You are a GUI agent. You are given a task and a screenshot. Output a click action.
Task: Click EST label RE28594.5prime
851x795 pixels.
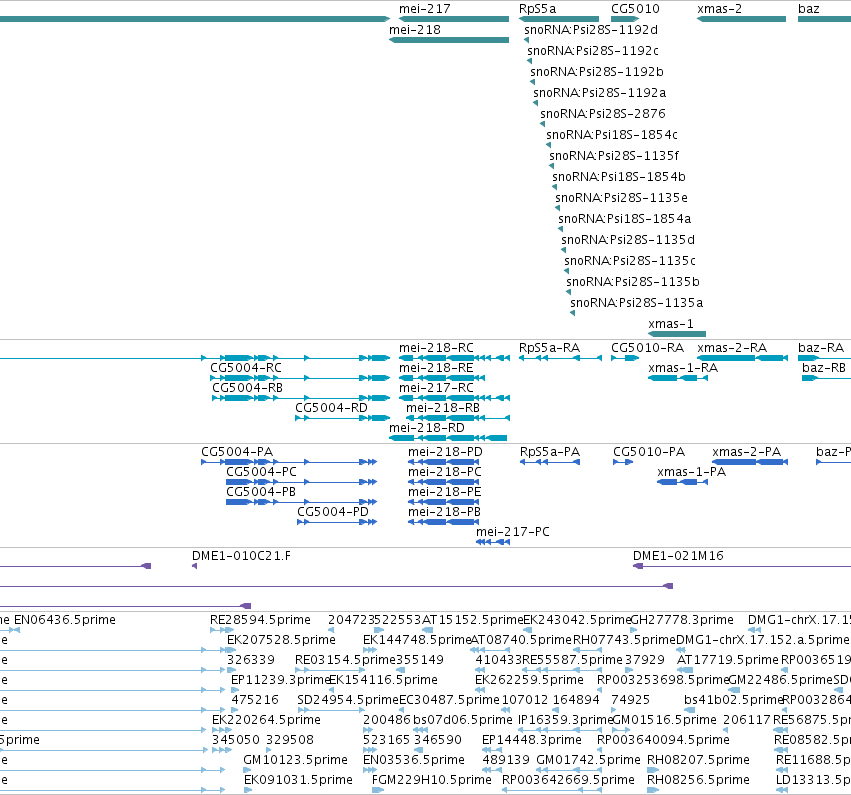pos(261,620)
